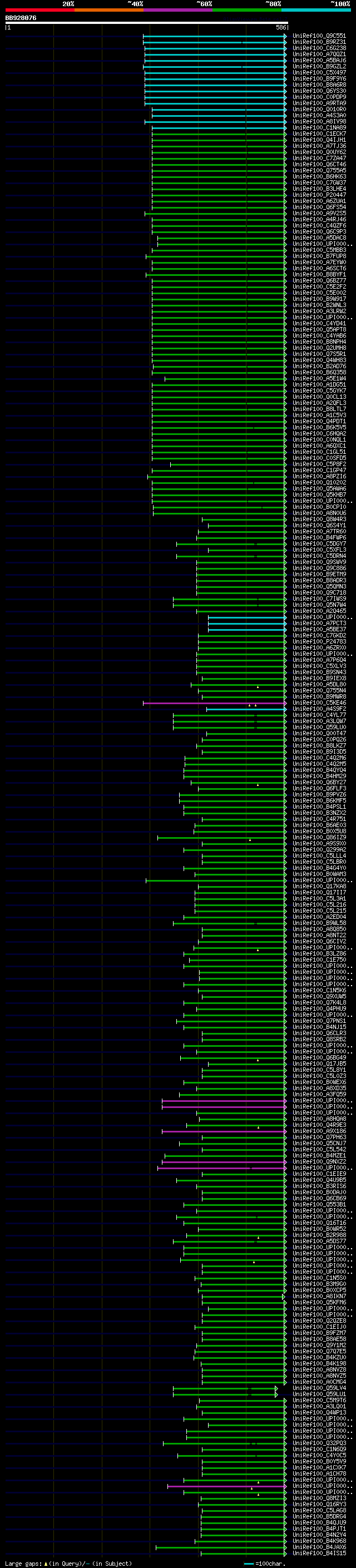Click the UniRef100_A4S9F2 label

[x=319, y=709]
